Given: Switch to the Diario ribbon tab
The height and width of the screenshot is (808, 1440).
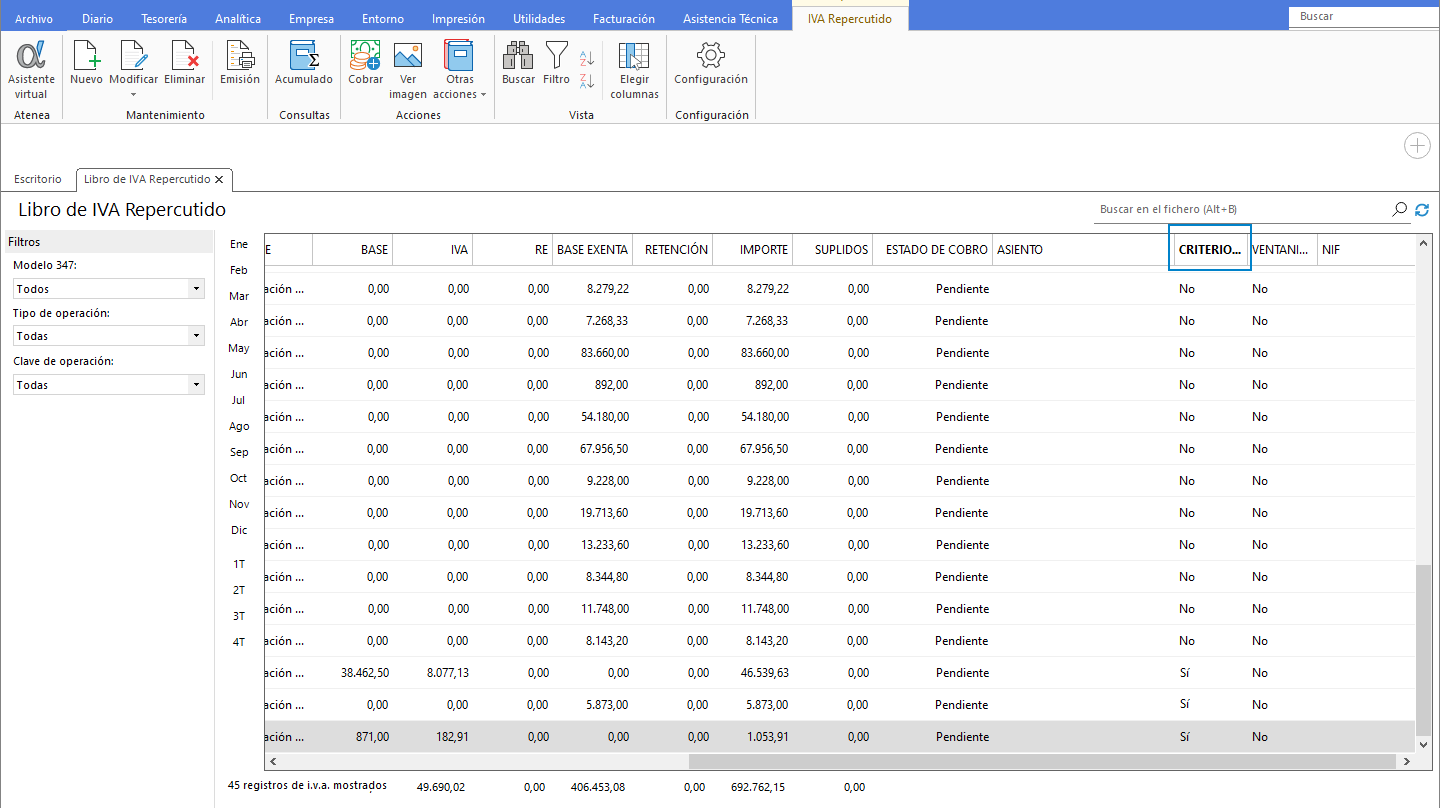Looking at the screenshot, I should pos(97,19).
